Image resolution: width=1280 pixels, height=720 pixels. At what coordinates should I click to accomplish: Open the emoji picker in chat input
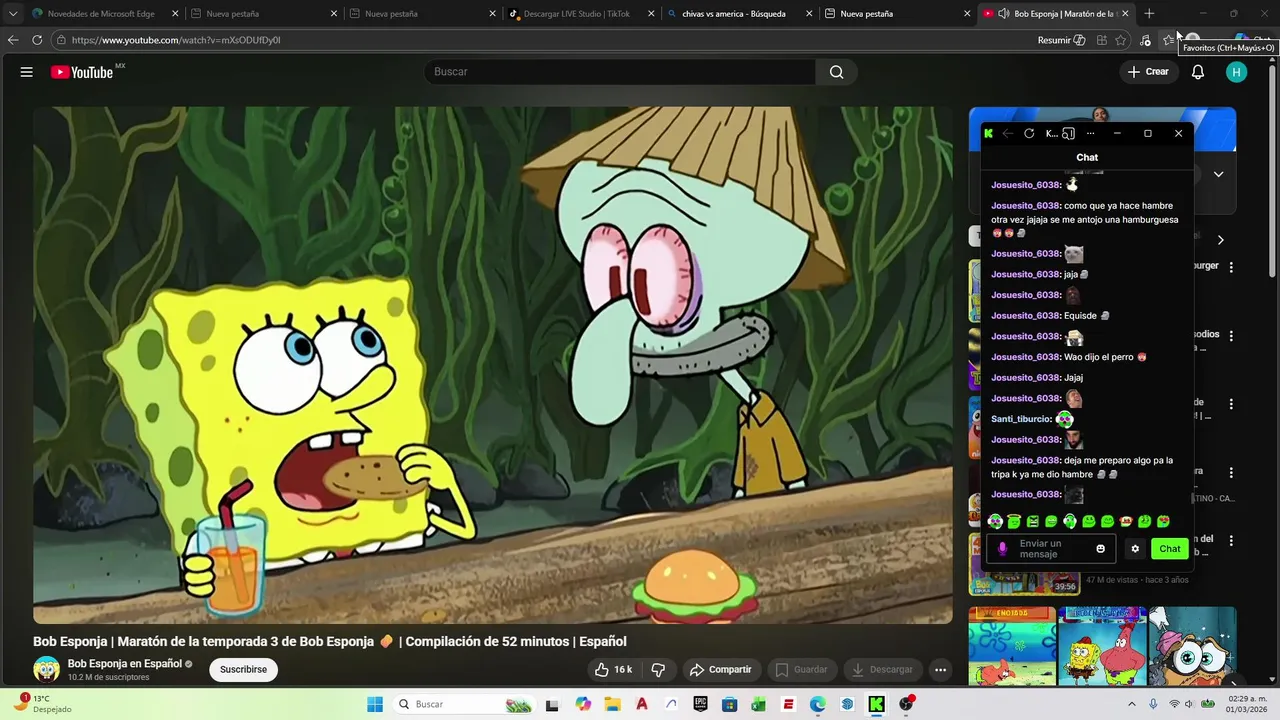1101,549
